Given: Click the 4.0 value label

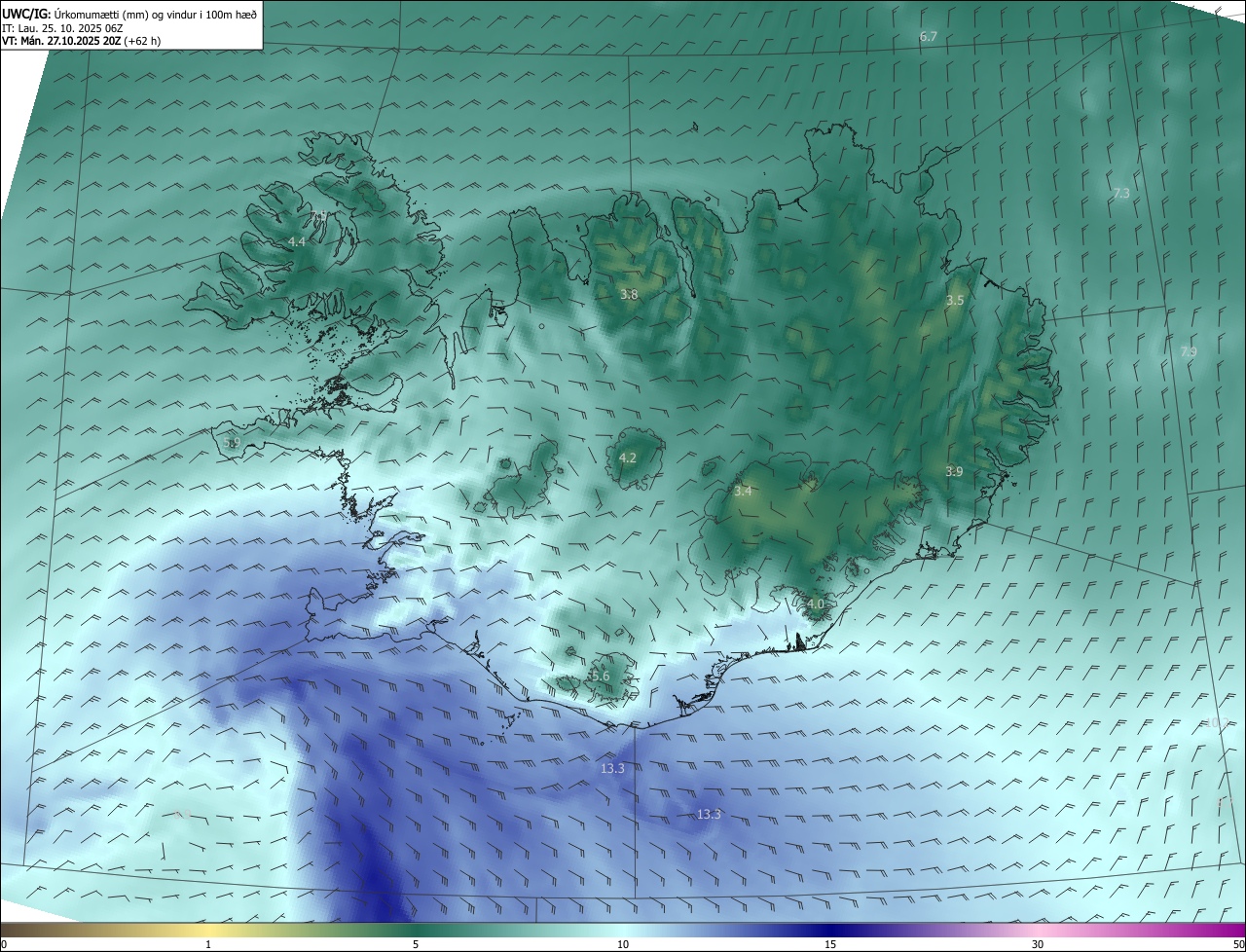Looking at the screenshot, I should coord(816,604).
